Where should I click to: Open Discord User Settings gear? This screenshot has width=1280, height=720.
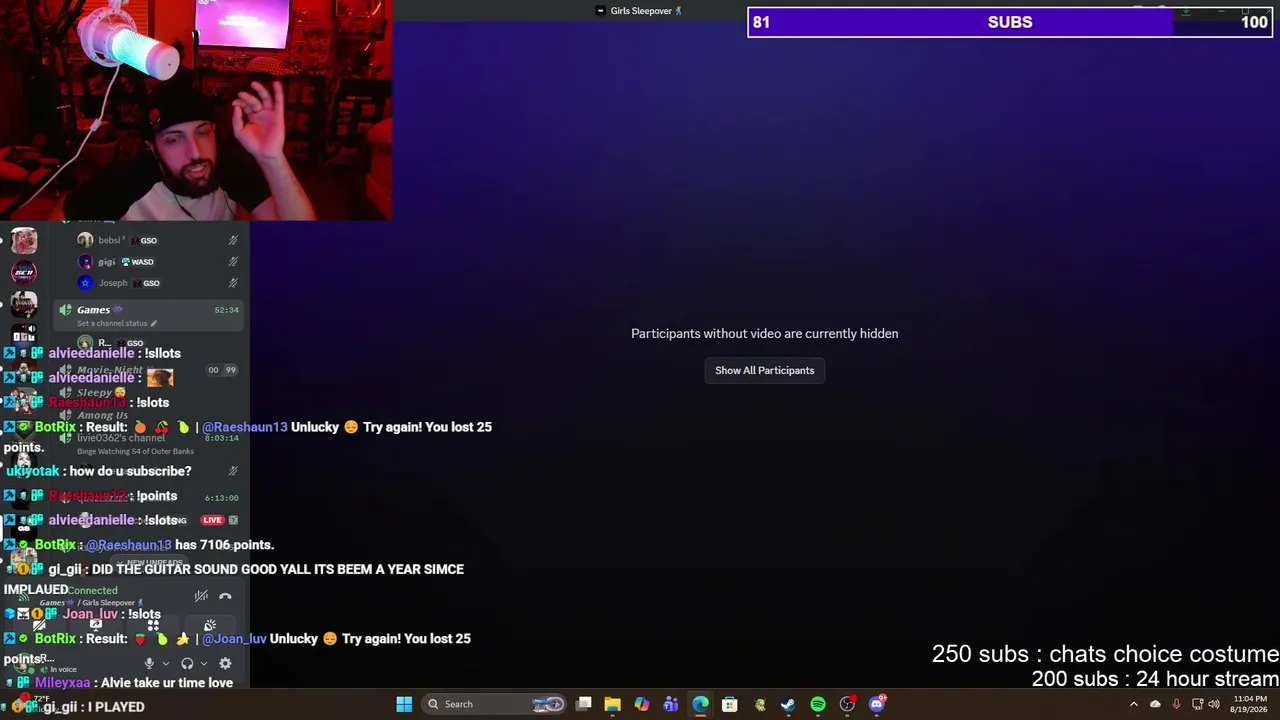[225, 663]
